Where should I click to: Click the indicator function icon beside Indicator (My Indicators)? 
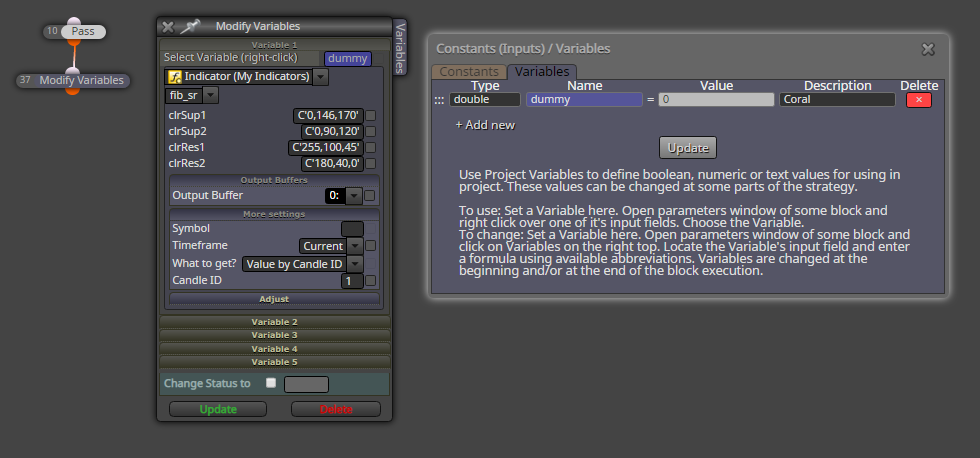pos(175,76)
